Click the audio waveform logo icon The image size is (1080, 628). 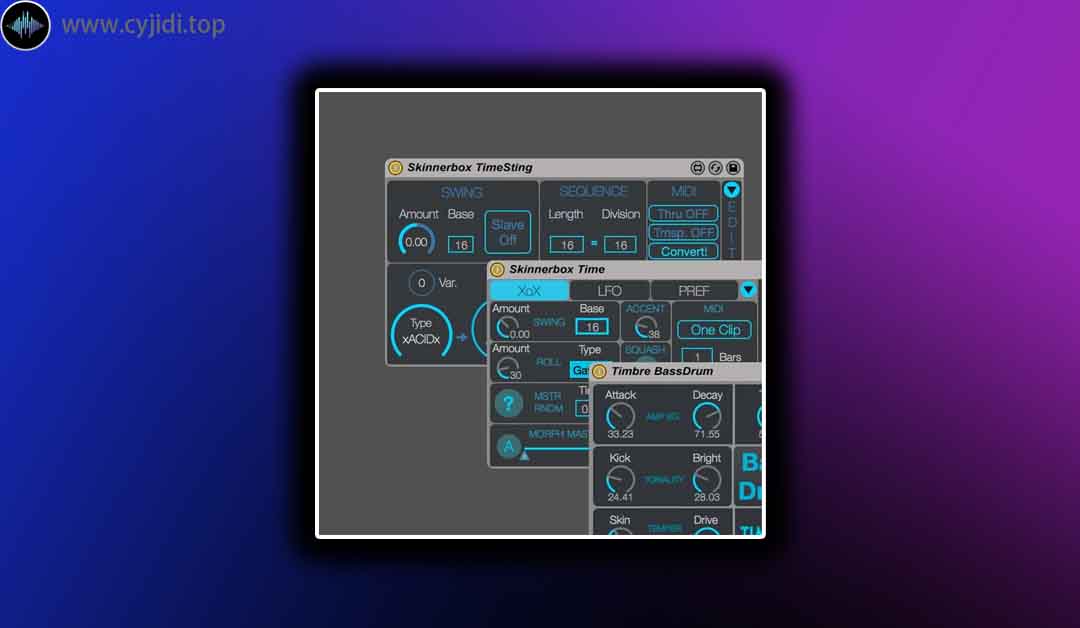point(25,25)
